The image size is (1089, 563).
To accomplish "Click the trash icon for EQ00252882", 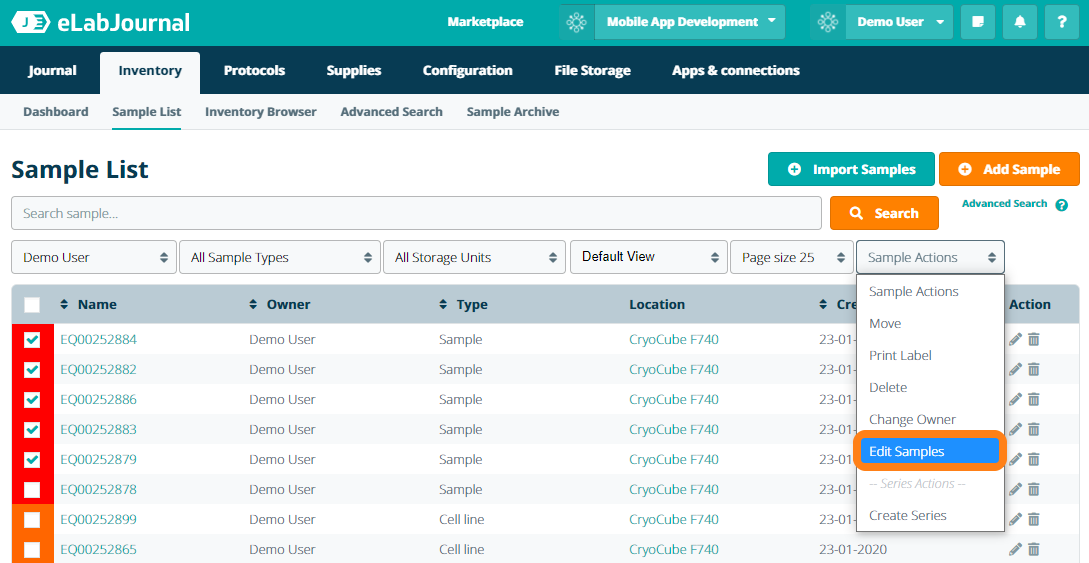I will pyautogui.click(x=1034, y=370).
